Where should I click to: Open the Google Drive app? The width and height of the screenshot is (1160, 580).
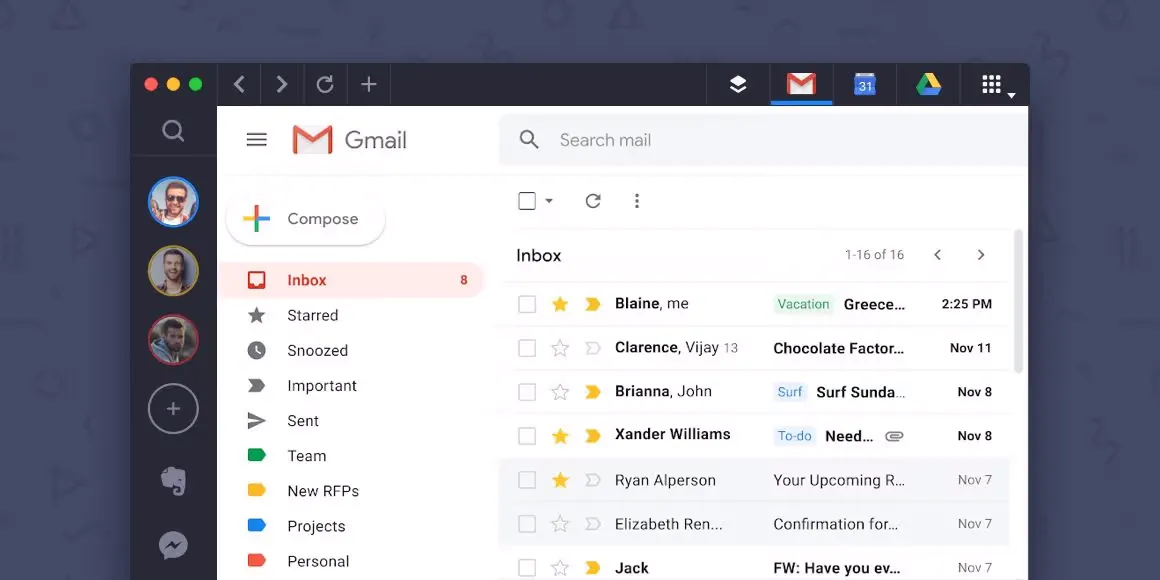point(929,85)
